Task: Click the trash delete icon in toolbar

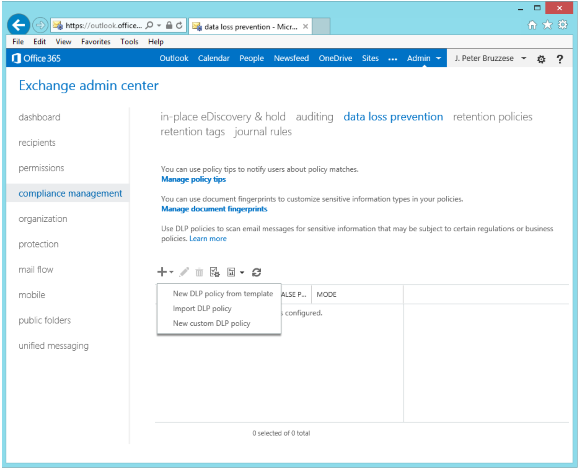Action: (x=199, y=273)
